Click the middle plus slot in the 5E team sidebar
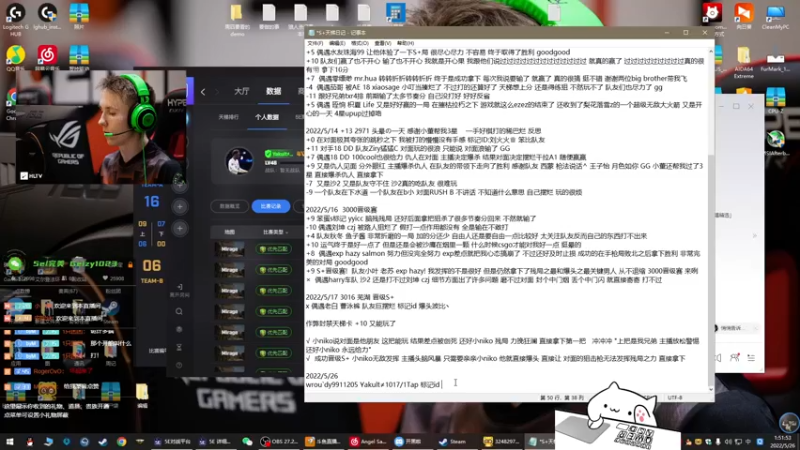 [x=180, y=207]
